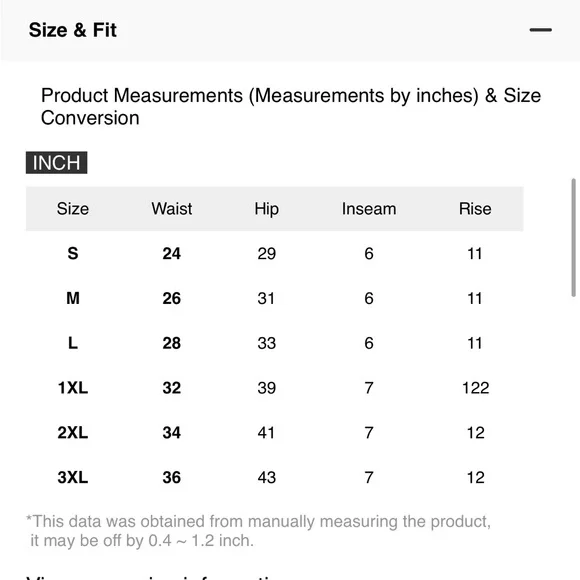Select the S size row label

(x=73, y=254)
